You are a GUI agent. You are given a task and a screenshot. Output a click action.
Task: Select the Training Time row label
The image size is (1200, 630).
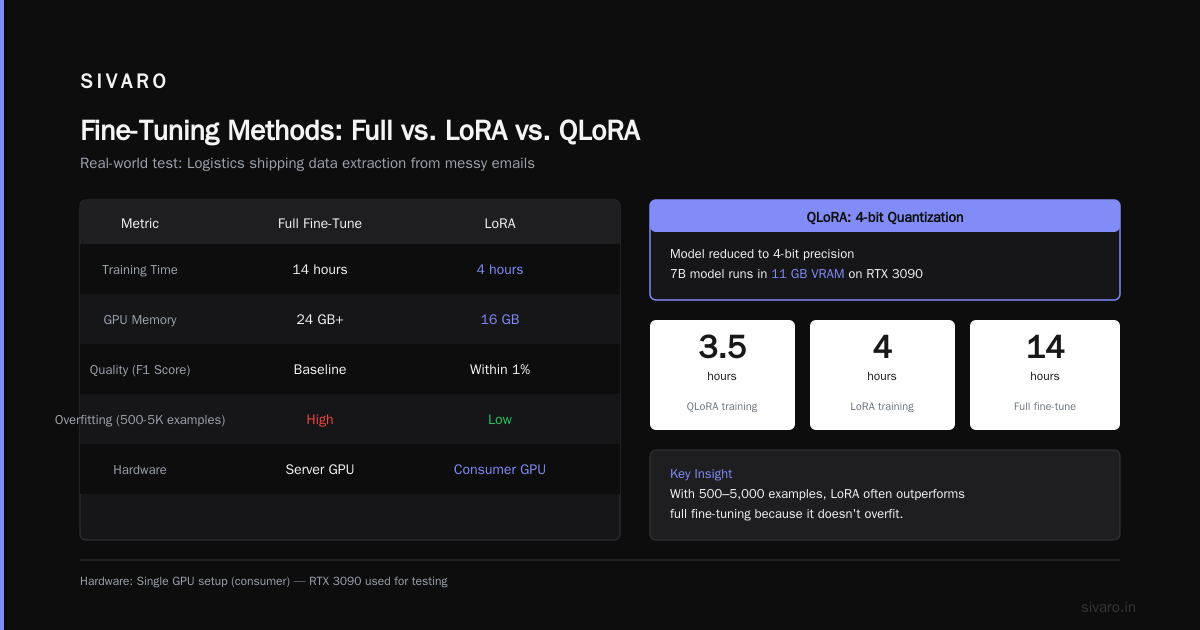(140, 270)
